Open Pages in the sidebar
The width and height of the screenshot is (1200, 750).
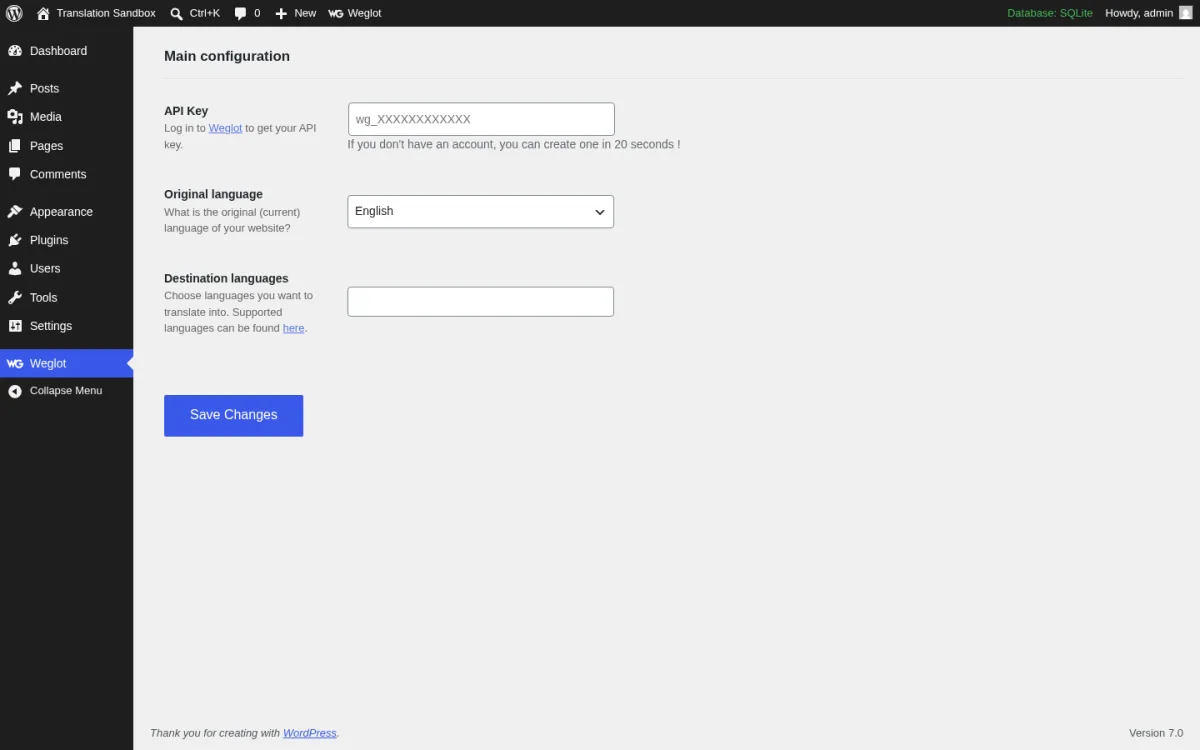pos(66,146)
